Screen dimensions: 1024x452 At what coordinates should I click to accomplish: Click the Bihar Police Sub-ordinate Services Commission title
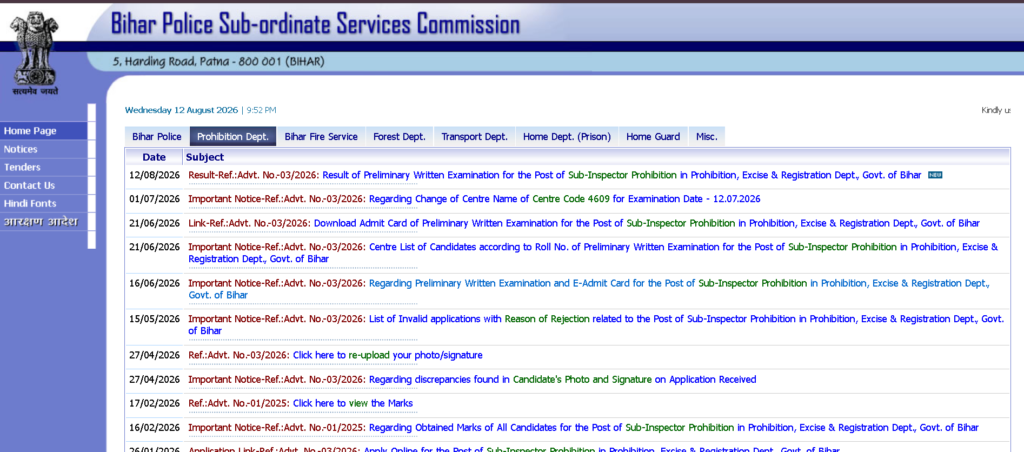point(315,24)
